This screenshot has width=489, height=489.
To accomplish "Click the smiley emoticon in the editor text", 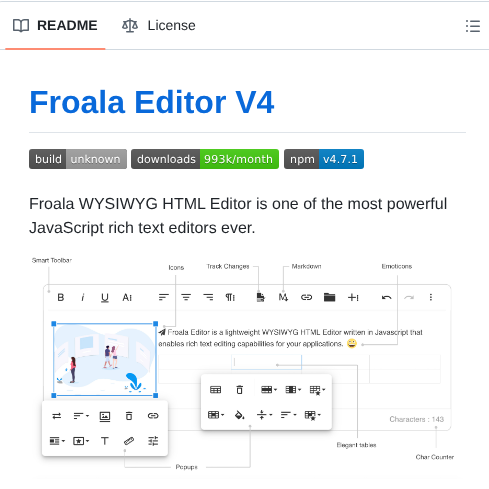I will (352, 343).
